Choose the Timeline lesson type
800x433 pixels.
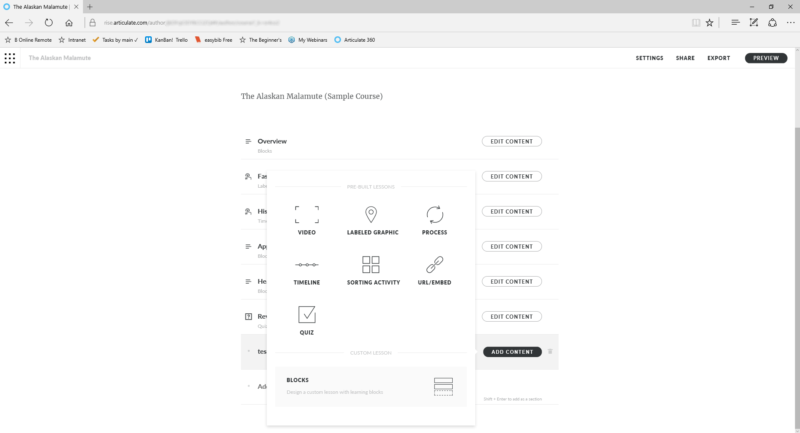(x=307, y=270)
